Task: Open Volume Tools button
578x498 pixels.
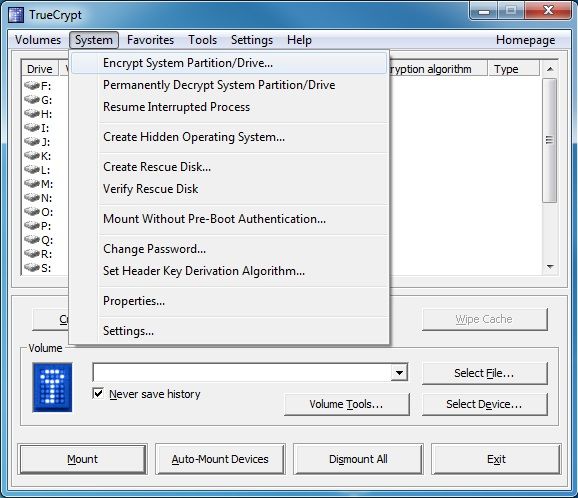Action: (x=347, y=404)
